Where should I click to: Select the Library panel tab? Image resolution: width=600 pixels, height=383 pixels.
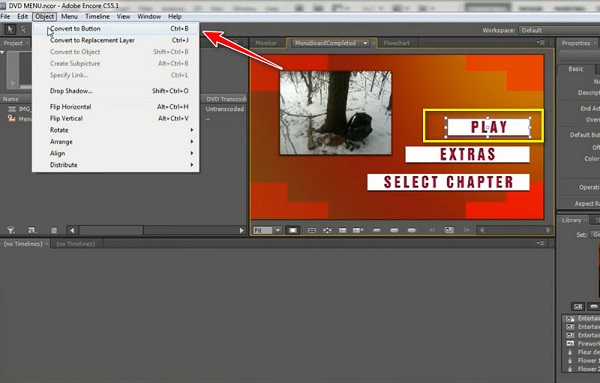(x=571, y=220)
